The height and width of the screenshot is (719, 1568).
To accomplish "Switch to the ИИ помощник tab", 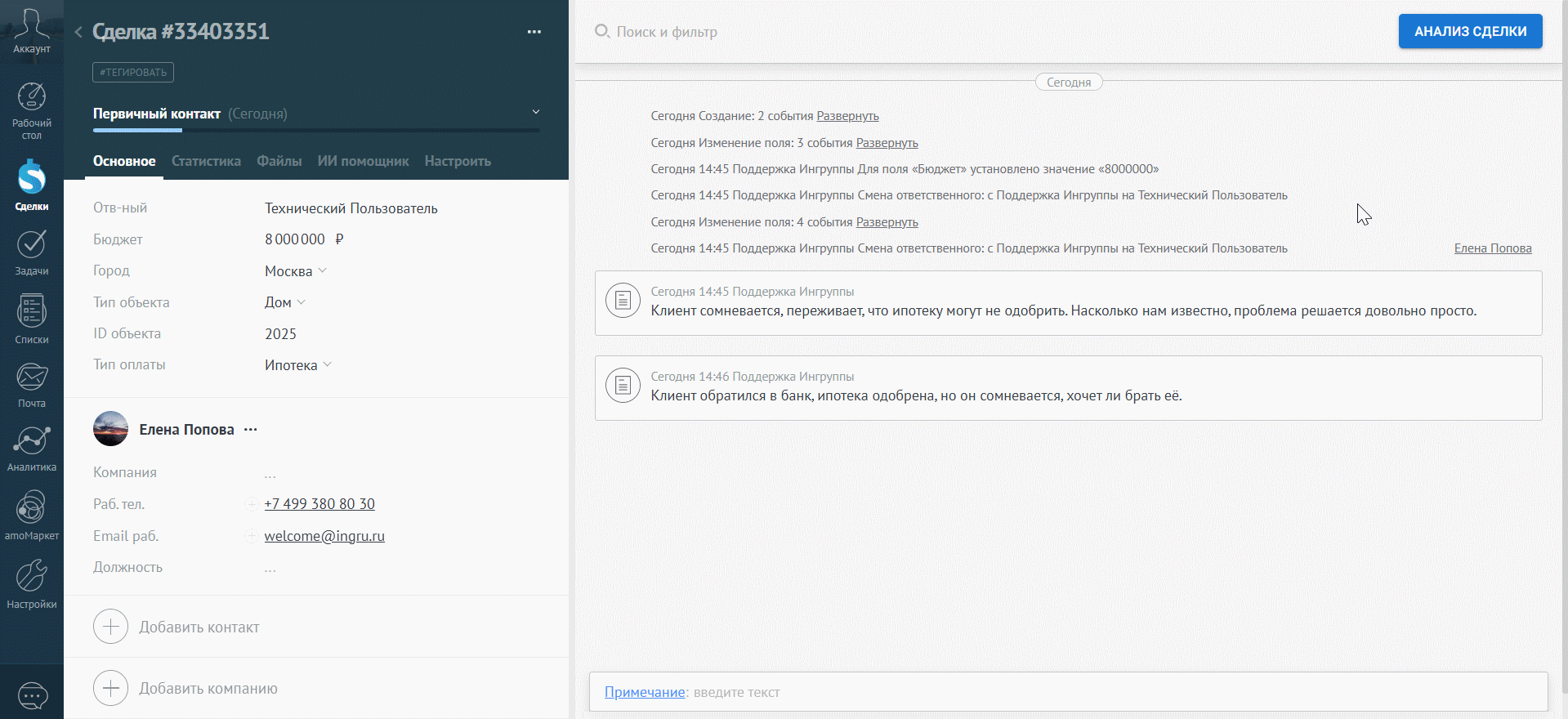I will [x=363, y=161].
